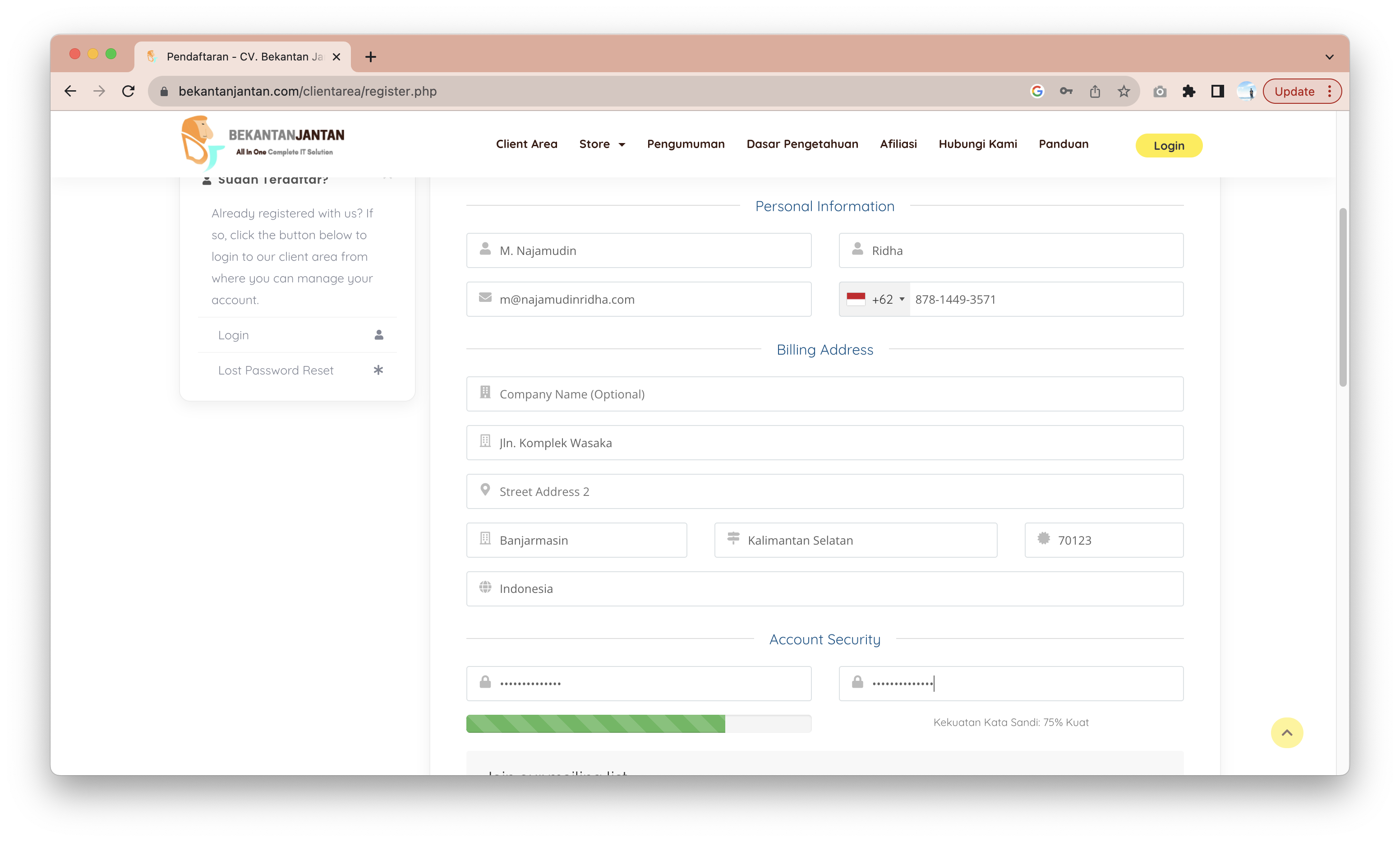Click the share page icon
Viewport: 1400px width, 842px height.
pyautogui.click(x=1094, y=91)
